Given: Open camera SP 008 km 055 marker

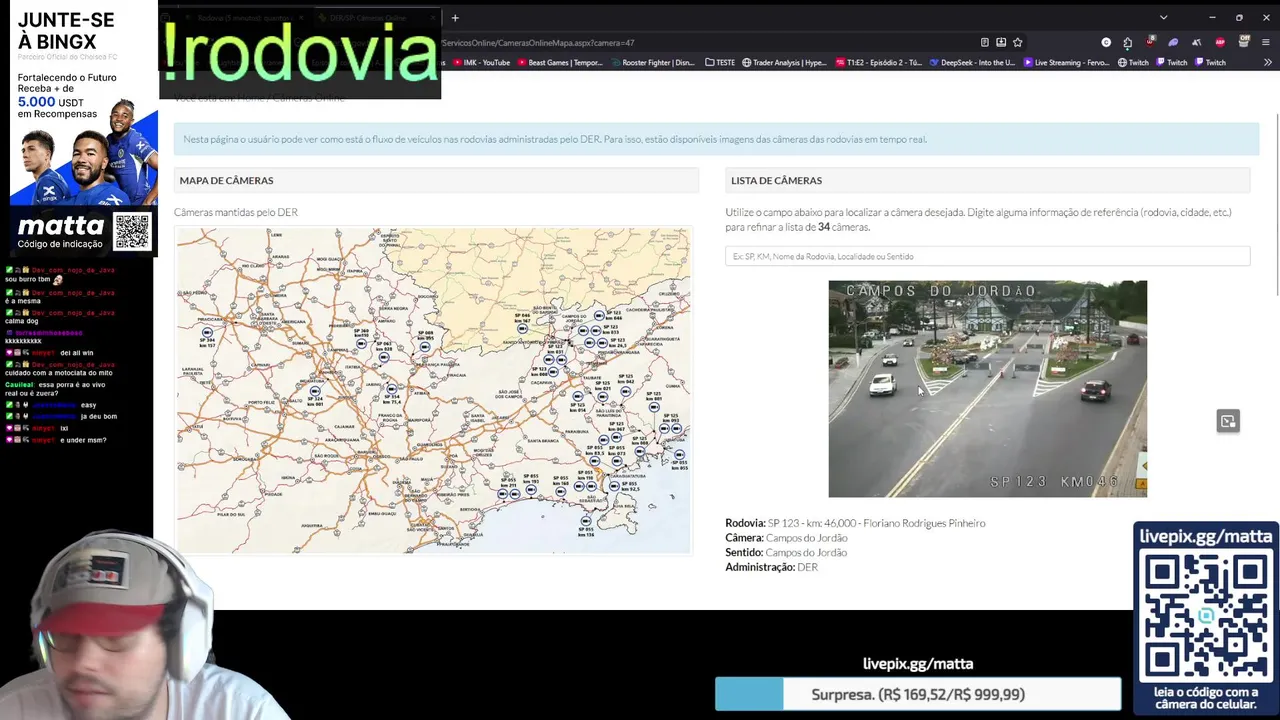Looking at the screenshot, I should pos(425,347).
